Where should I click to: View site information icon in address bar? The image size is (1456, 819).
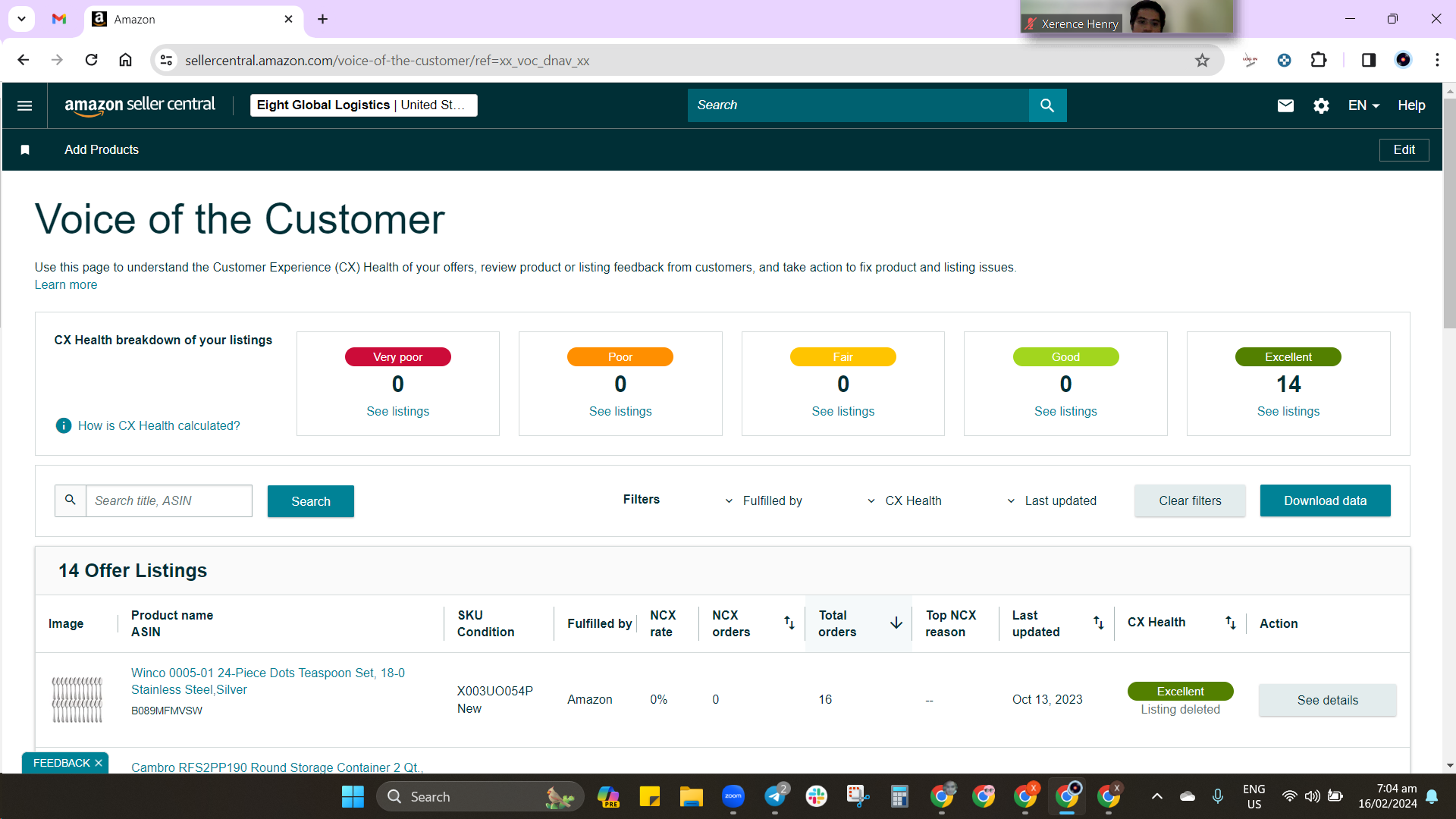(167, 60)
